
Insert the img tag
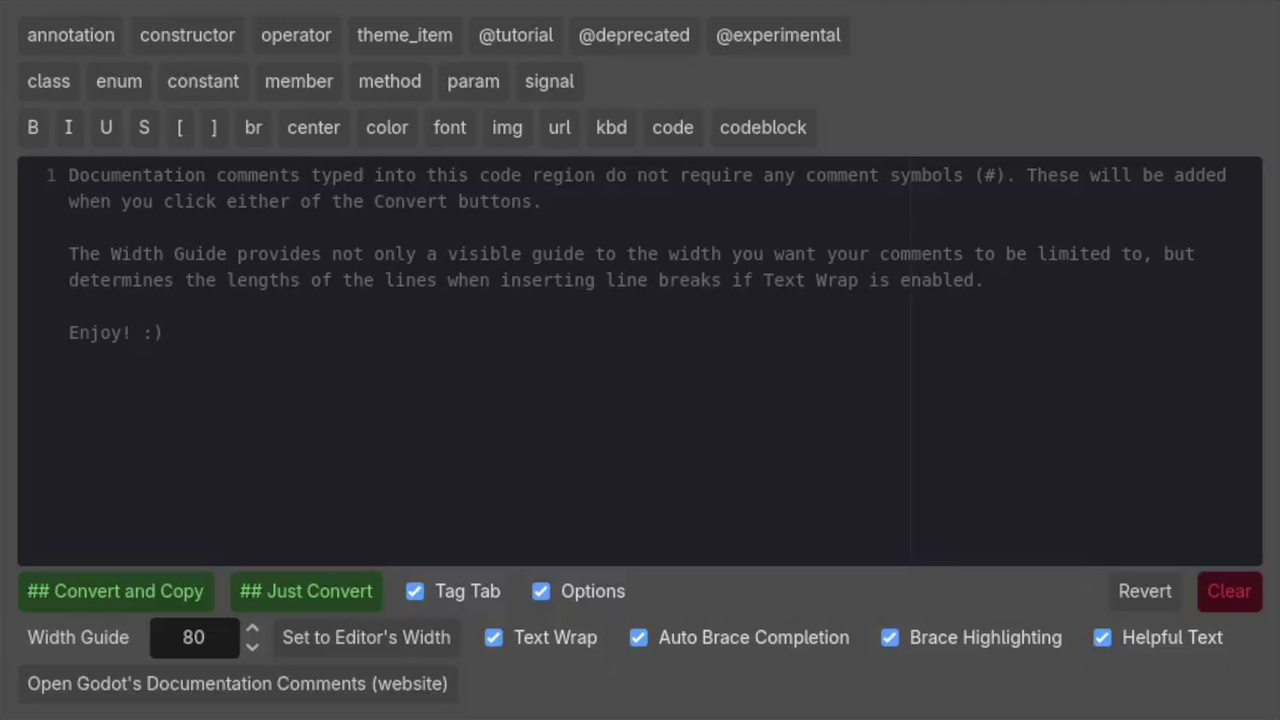click(x=507, y=127)
